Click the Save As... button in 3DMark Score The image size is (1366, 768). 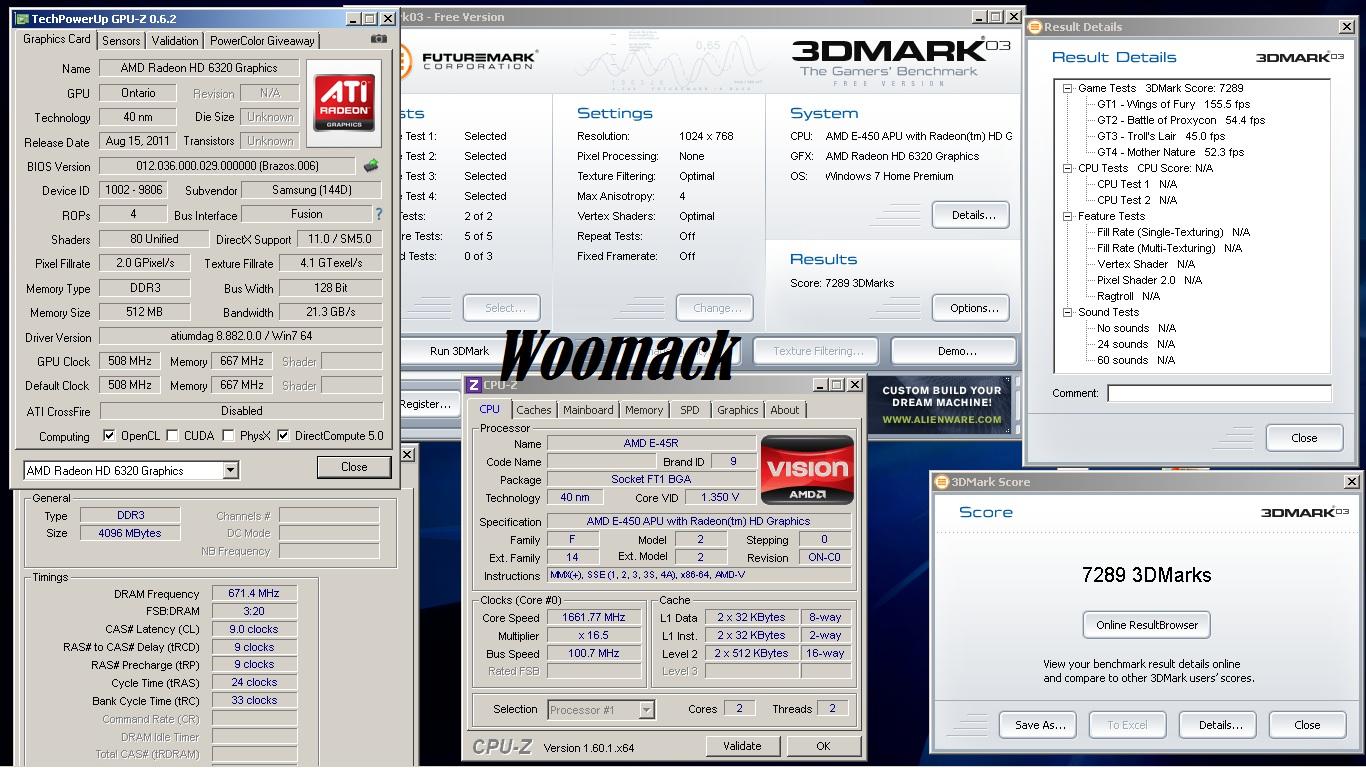coord(1040,725)
